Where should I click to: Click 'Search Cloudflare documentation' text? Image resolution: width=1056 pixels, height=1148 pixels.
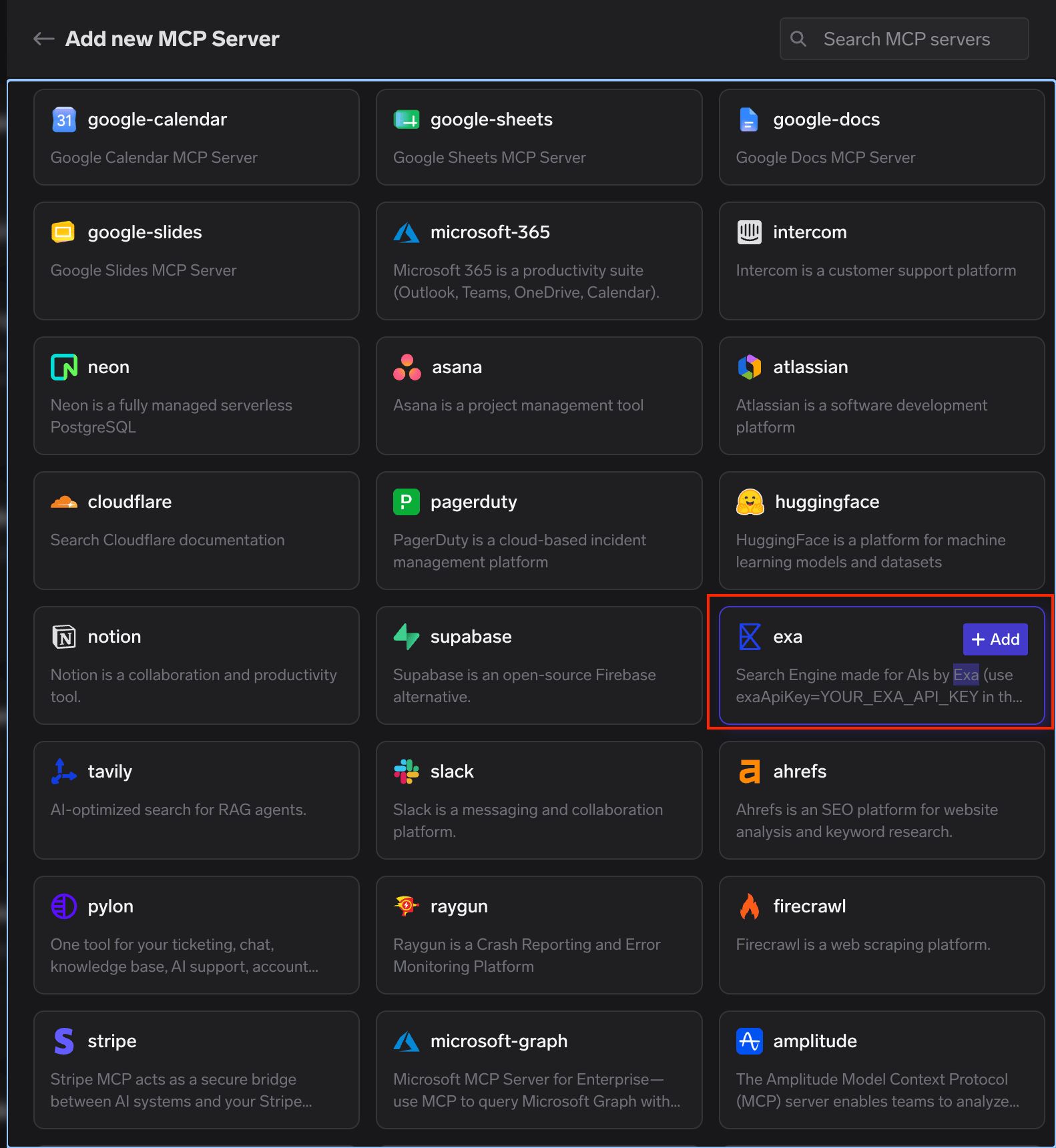(168, 540)
